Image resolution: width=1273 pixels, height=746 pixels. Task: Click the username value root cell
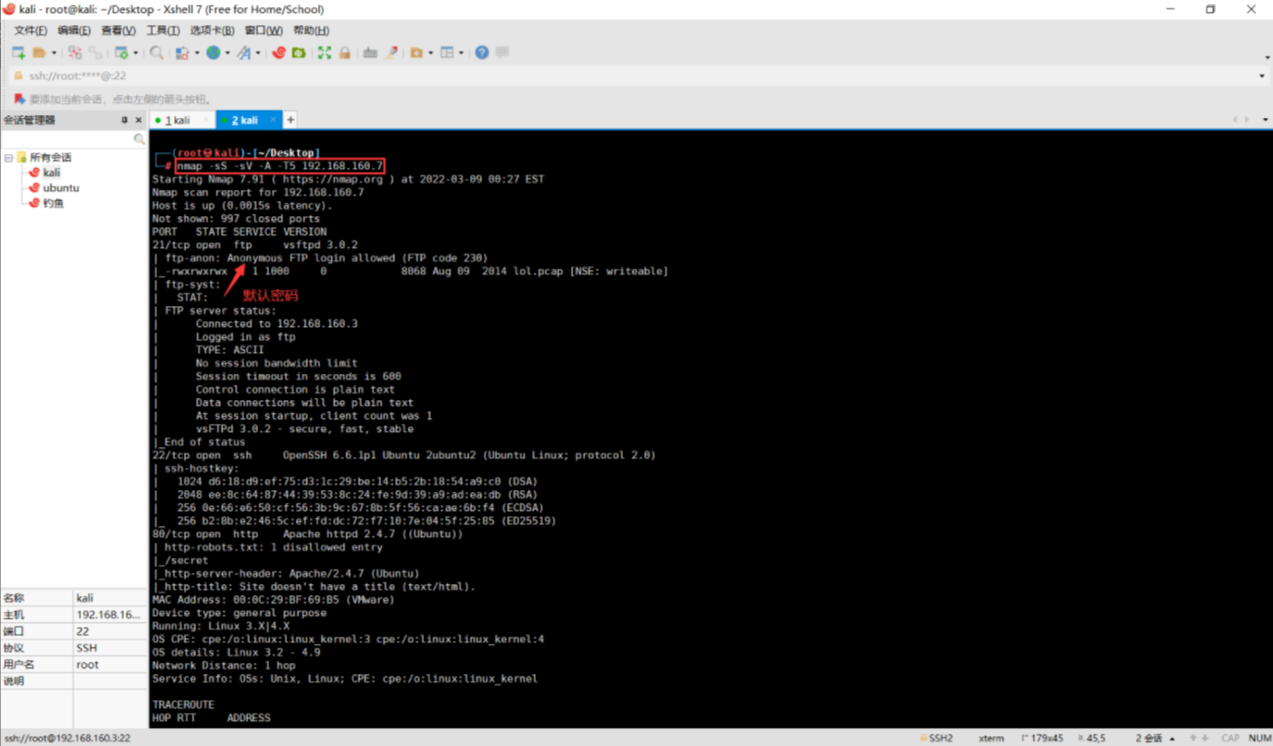point(110,664)
